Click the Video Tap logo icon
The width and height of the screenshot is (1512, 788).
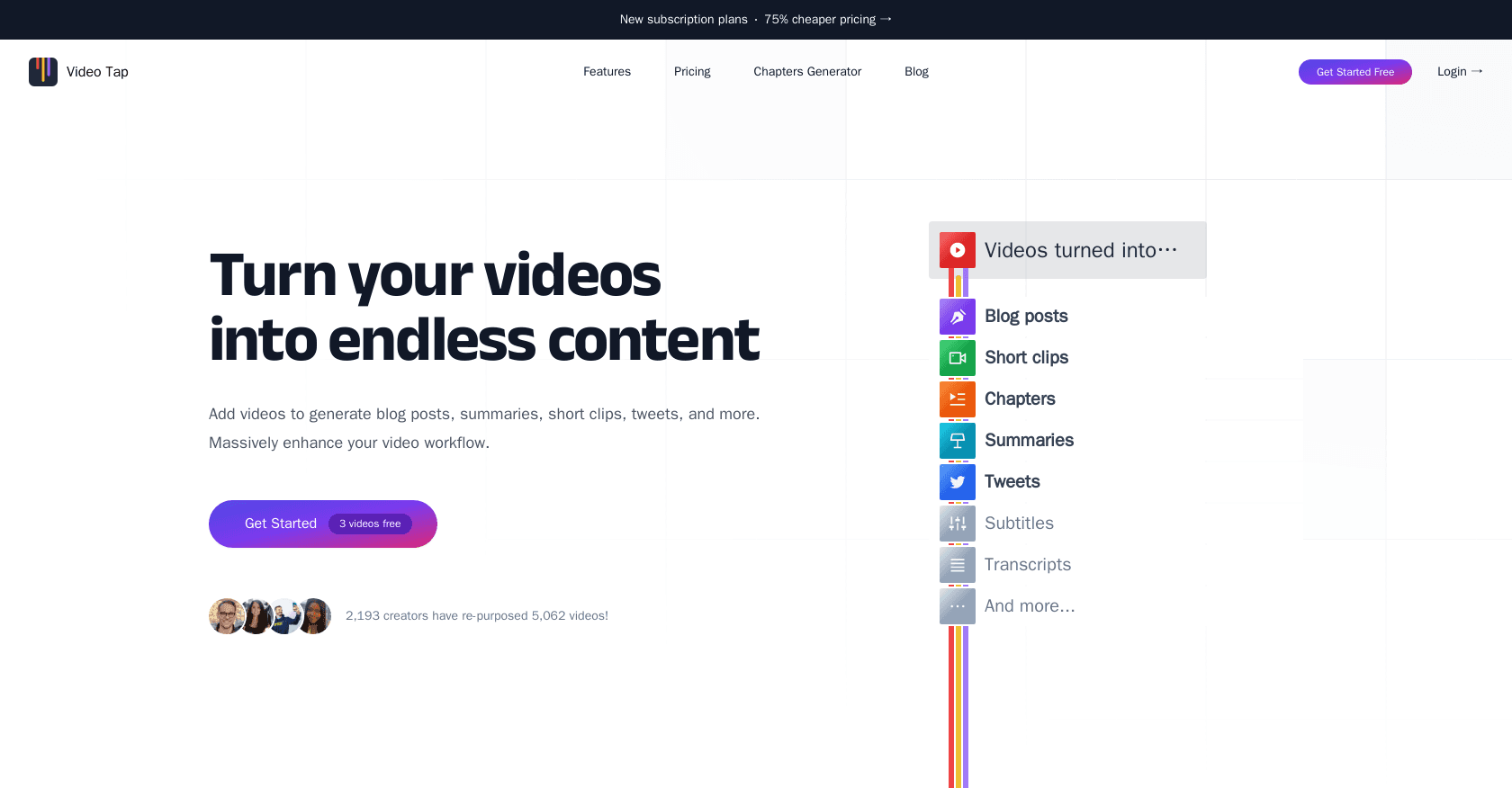(43, 72)
